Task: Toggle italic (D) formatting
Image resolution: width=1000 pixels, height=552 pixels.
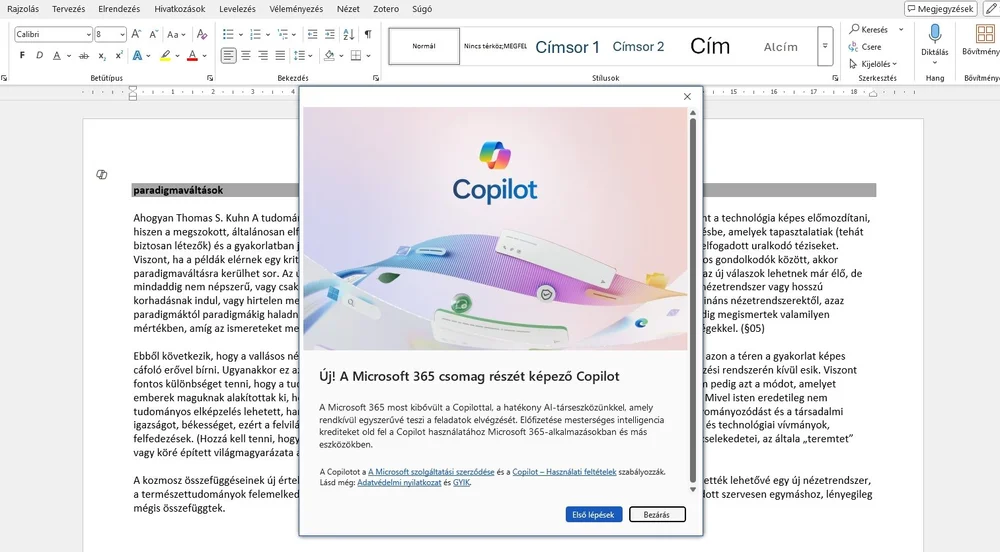Action: 40,55
